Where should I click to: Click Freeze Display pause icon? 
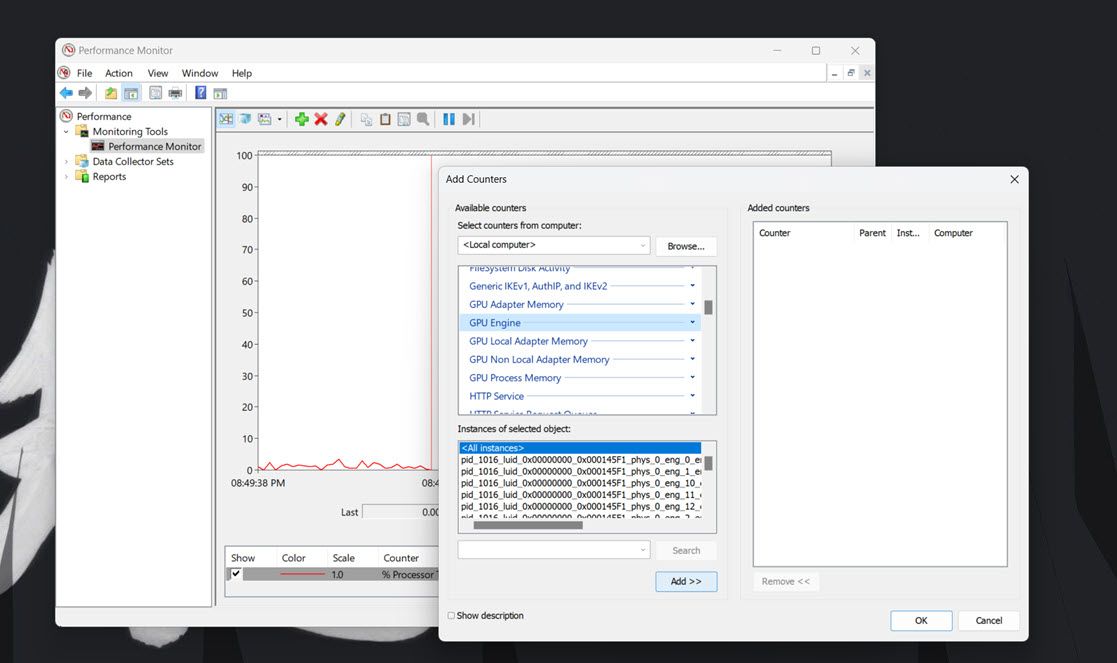point(449,119)
